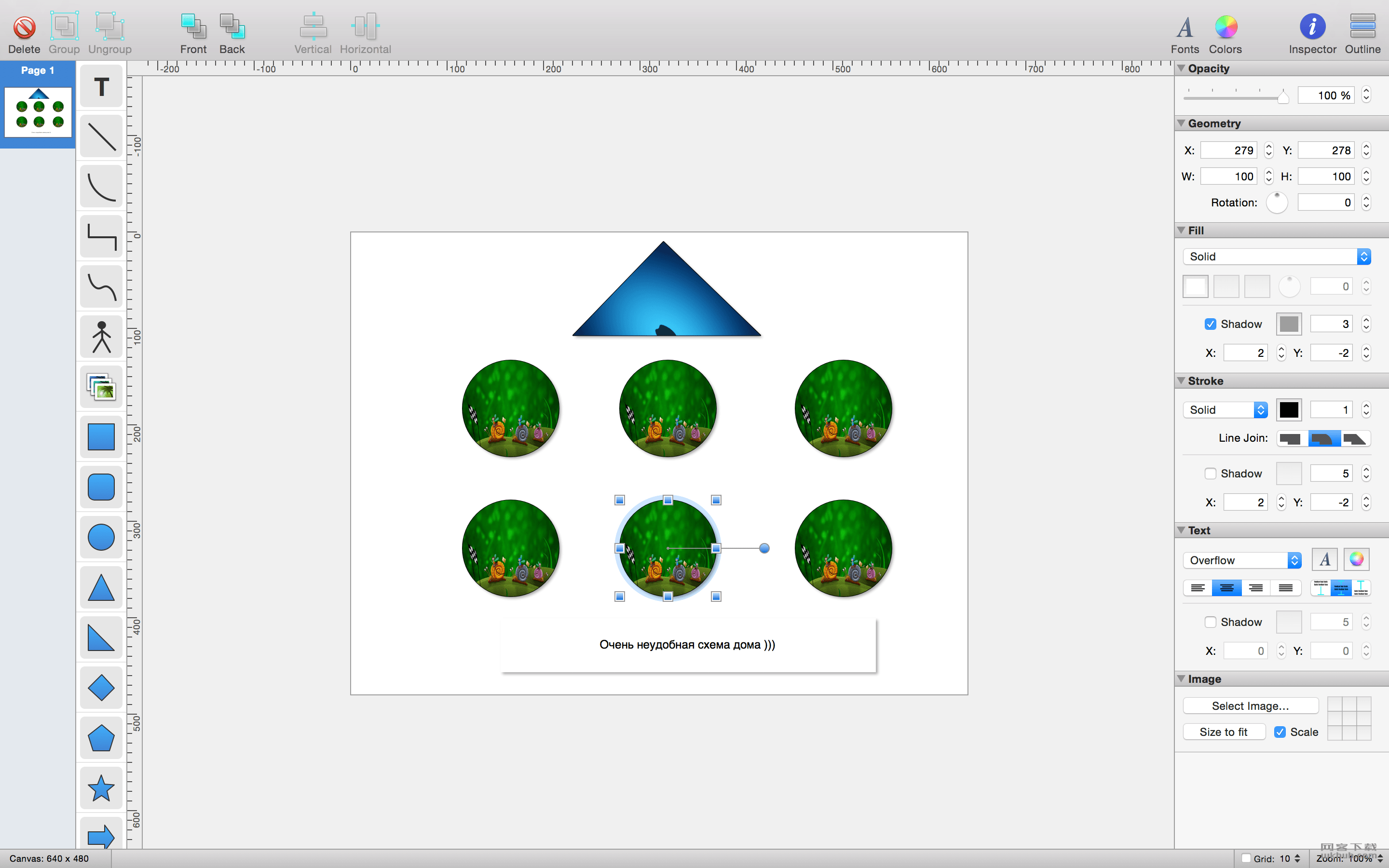Select the image insert tool
Viewport: 1389px width, 868px height.
(x=101, y=387)
